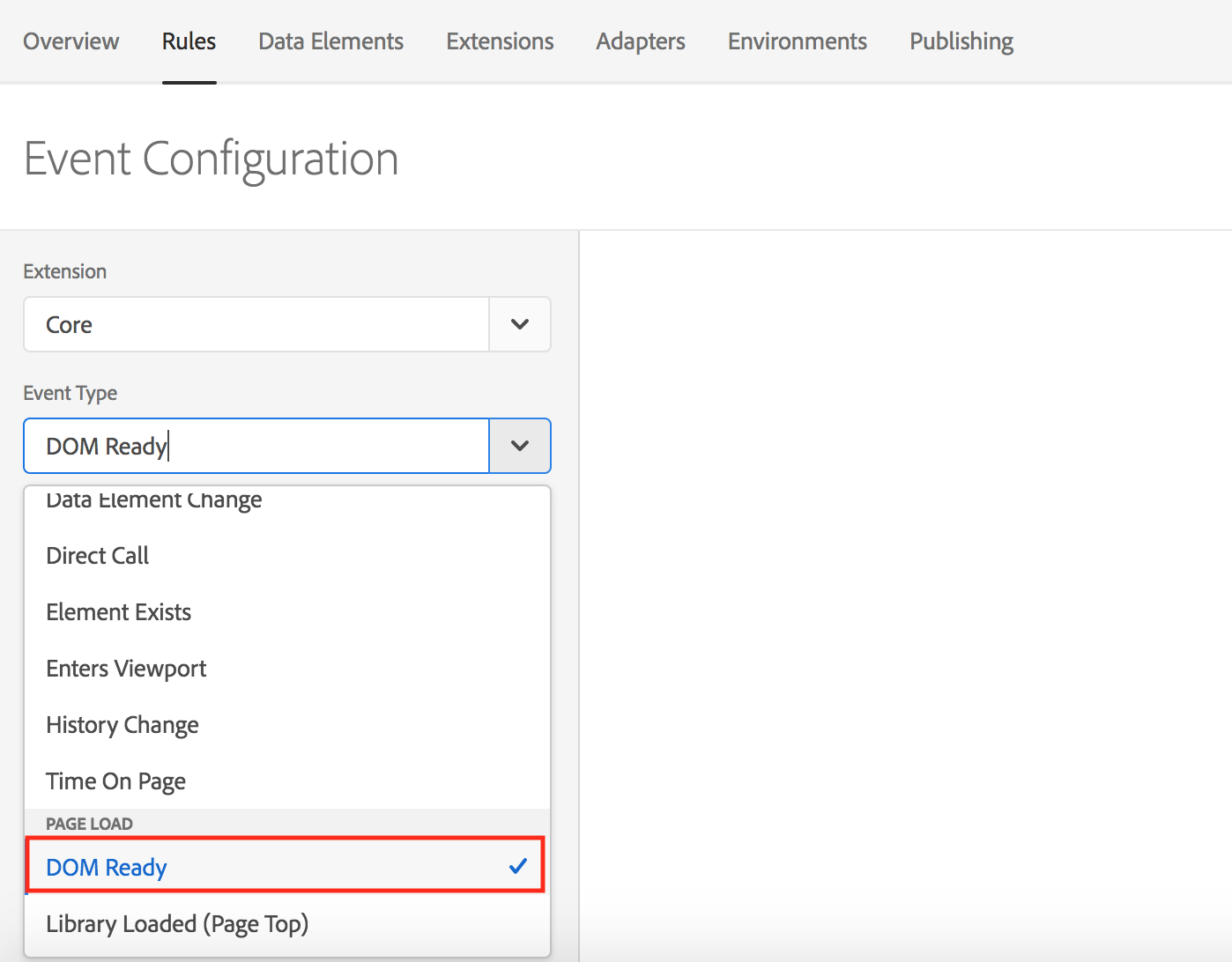
Task: Select Element Exists event type
Action: (x=287, y=612)
